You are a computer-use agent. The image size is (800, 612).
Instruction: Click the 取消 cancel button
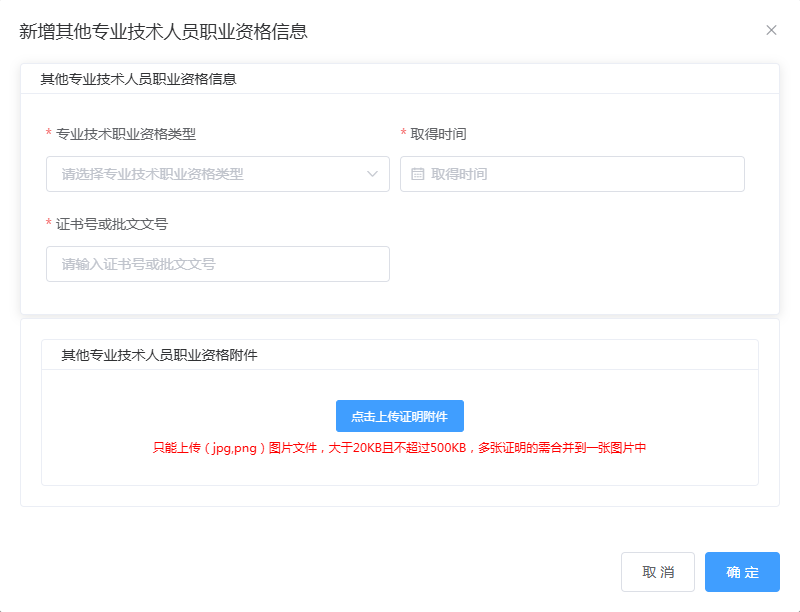click(x=658, y=571)
